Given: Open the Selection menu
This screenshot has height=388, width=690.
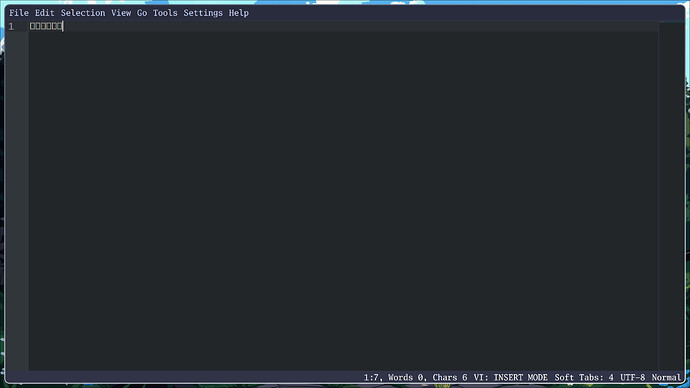Looking at the screenshot, I should [x=83, y=13].
